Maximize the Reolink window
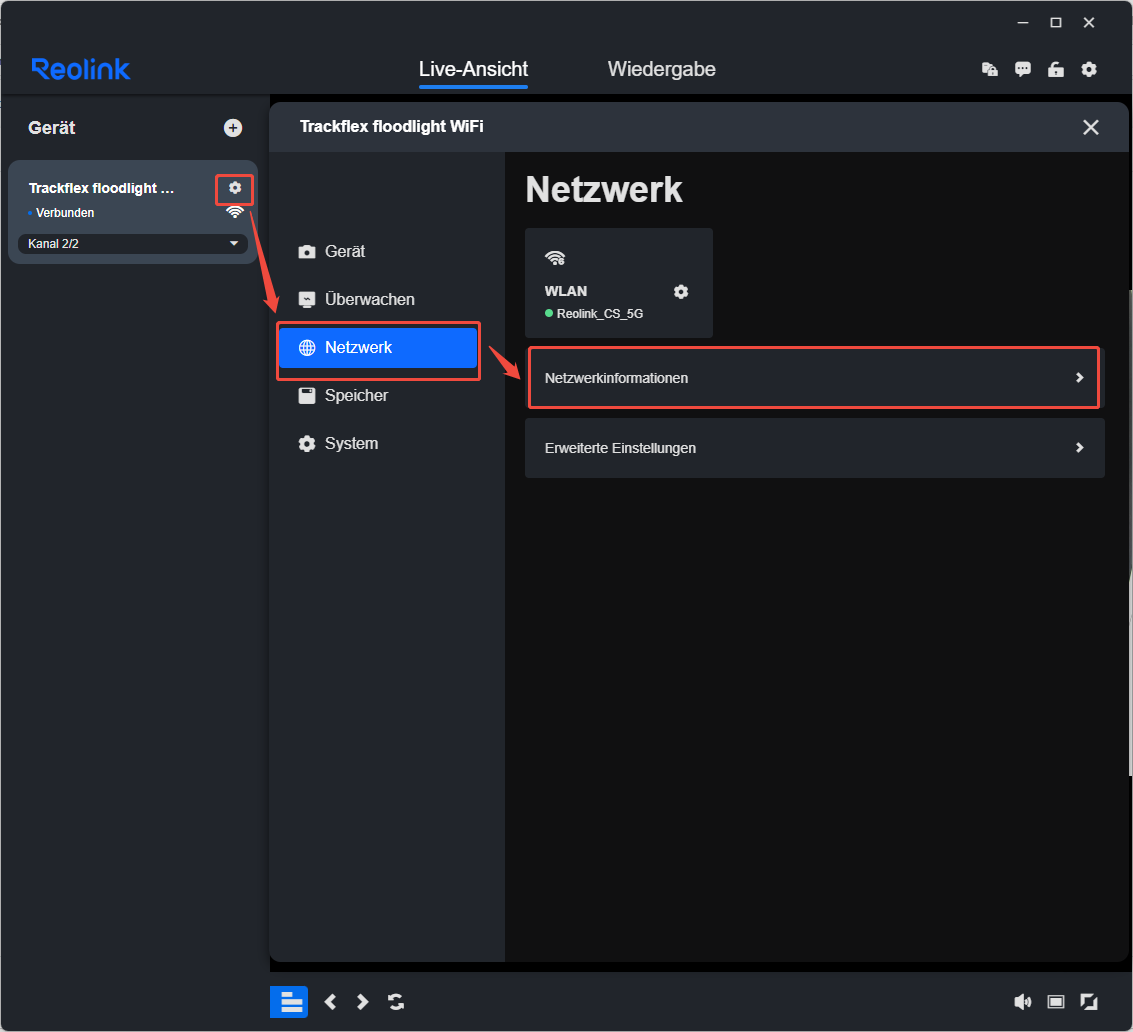 [1056, 22]
